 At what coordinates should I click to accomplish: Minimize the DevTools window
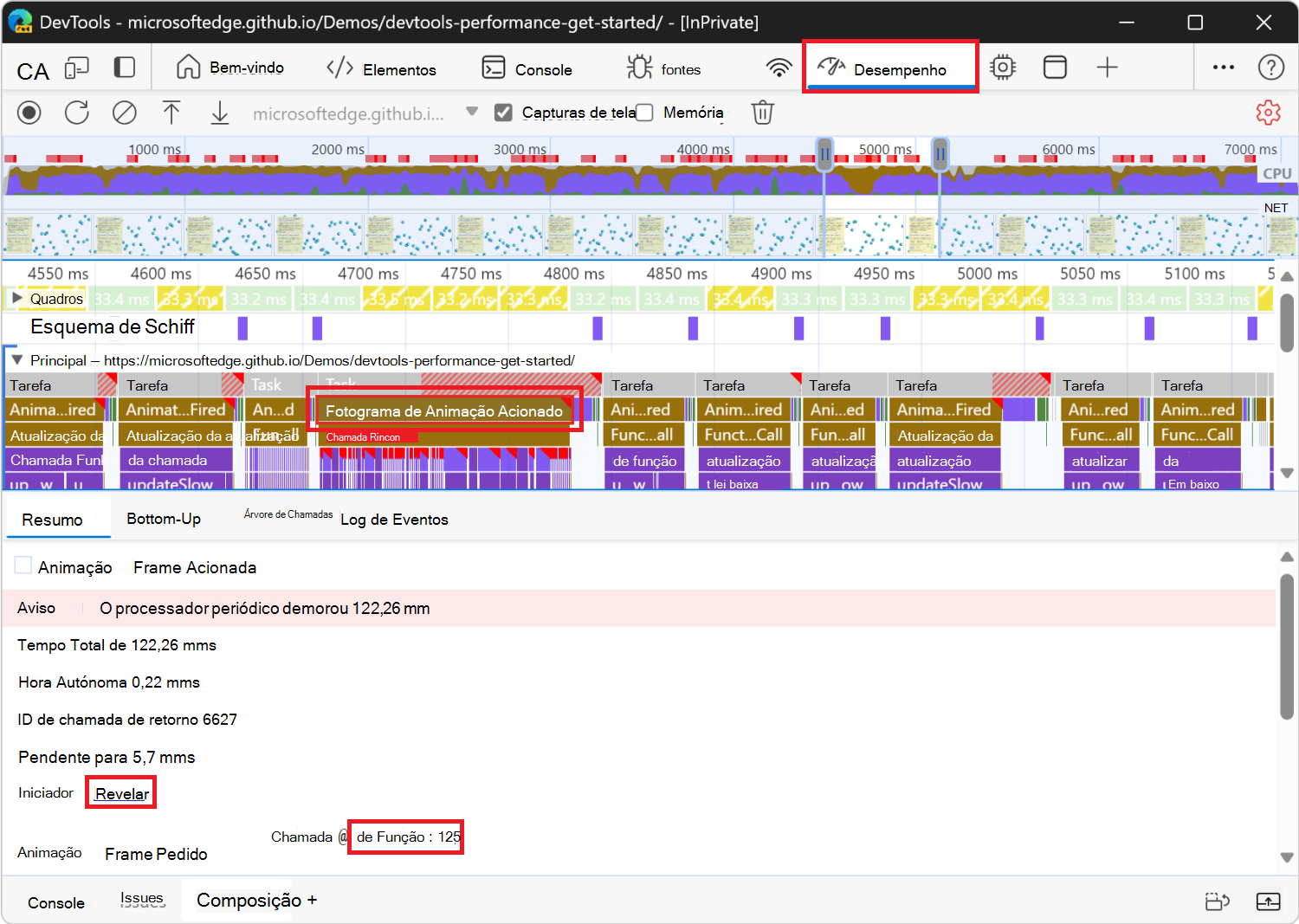tap(1127, 23)
